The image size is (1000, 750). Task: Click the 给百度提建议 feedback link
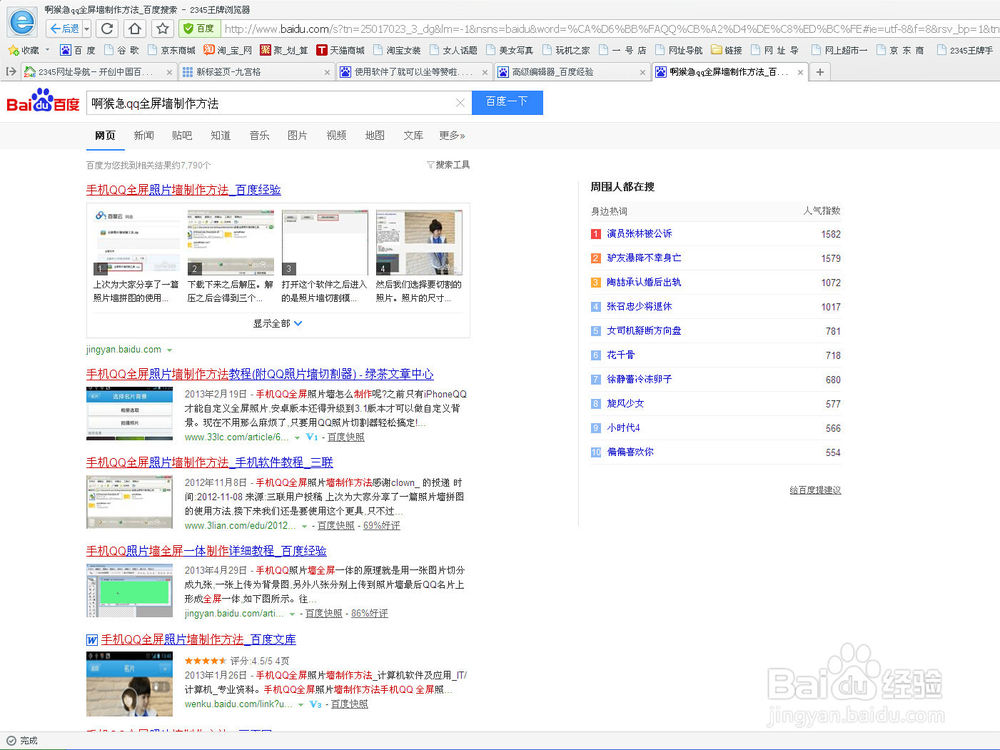coord(815,490)
